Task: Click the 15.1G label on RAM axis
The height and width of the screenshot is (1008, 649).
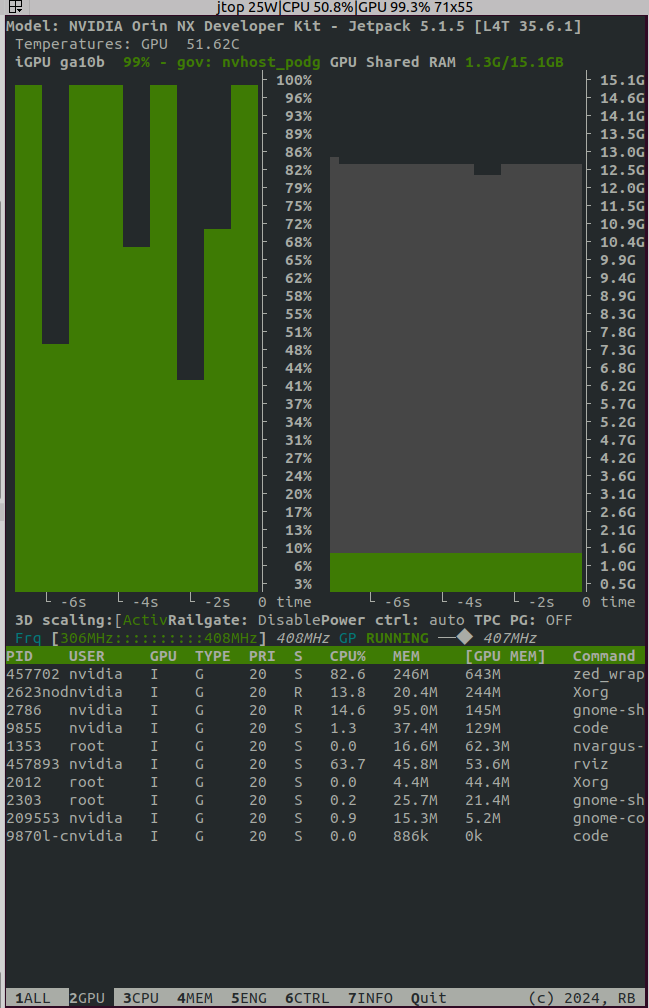Action: point(622,80)
